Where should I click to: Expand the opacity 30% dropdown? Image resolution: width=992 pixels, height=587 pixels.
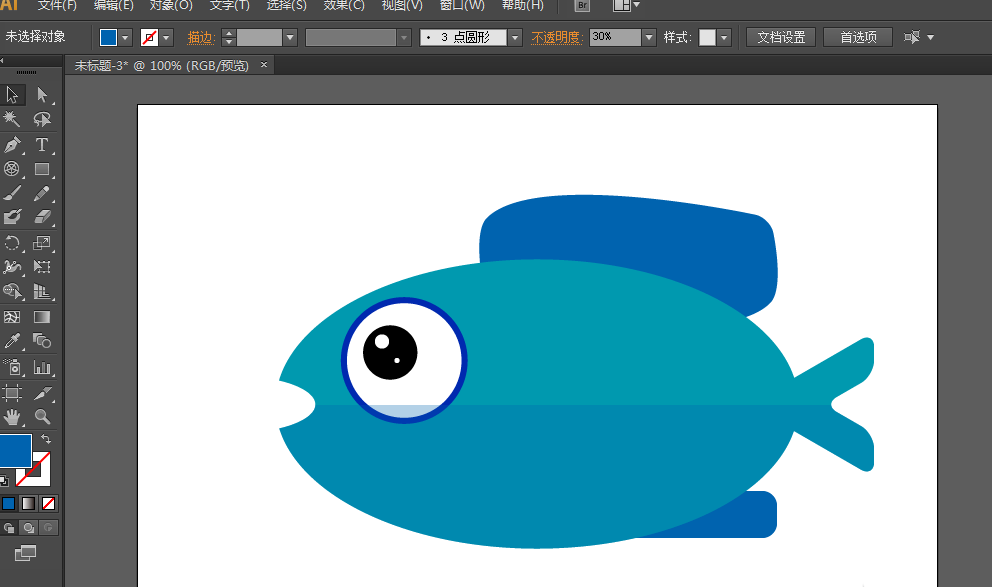tap(649, 37)
